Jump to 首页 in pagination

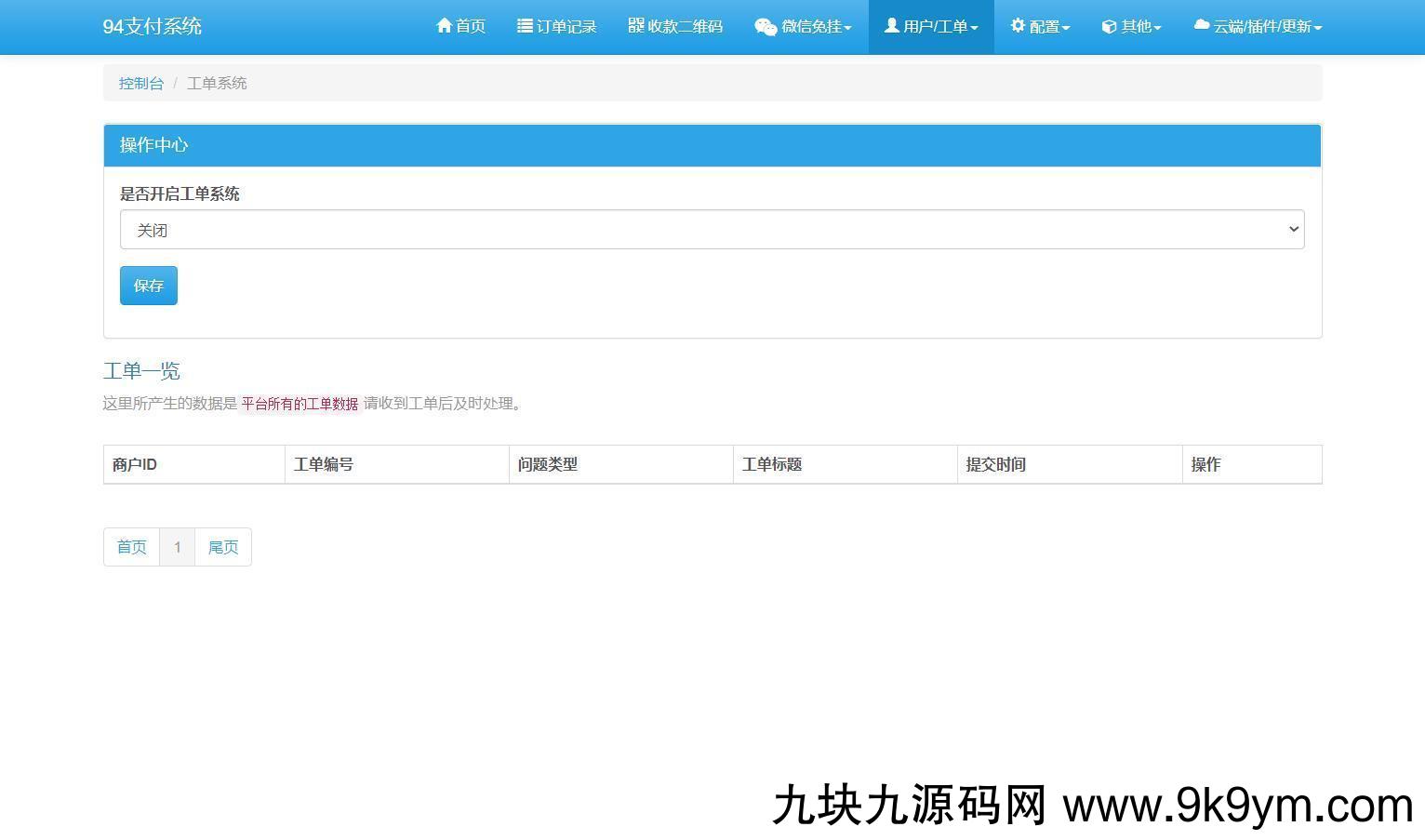coord(131,547)
